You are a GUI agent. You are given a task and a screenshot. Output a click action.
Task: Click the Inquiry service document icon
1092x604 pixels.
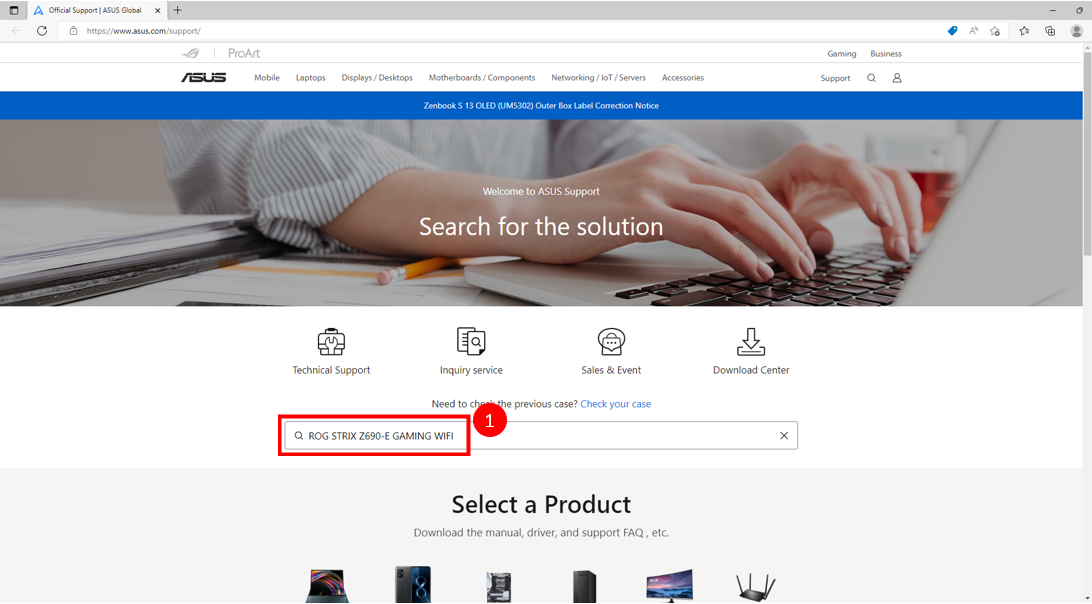click(x=471, y=341)
